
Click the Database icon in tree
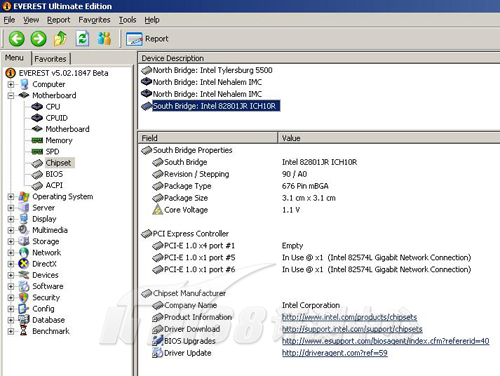point(24,320)
